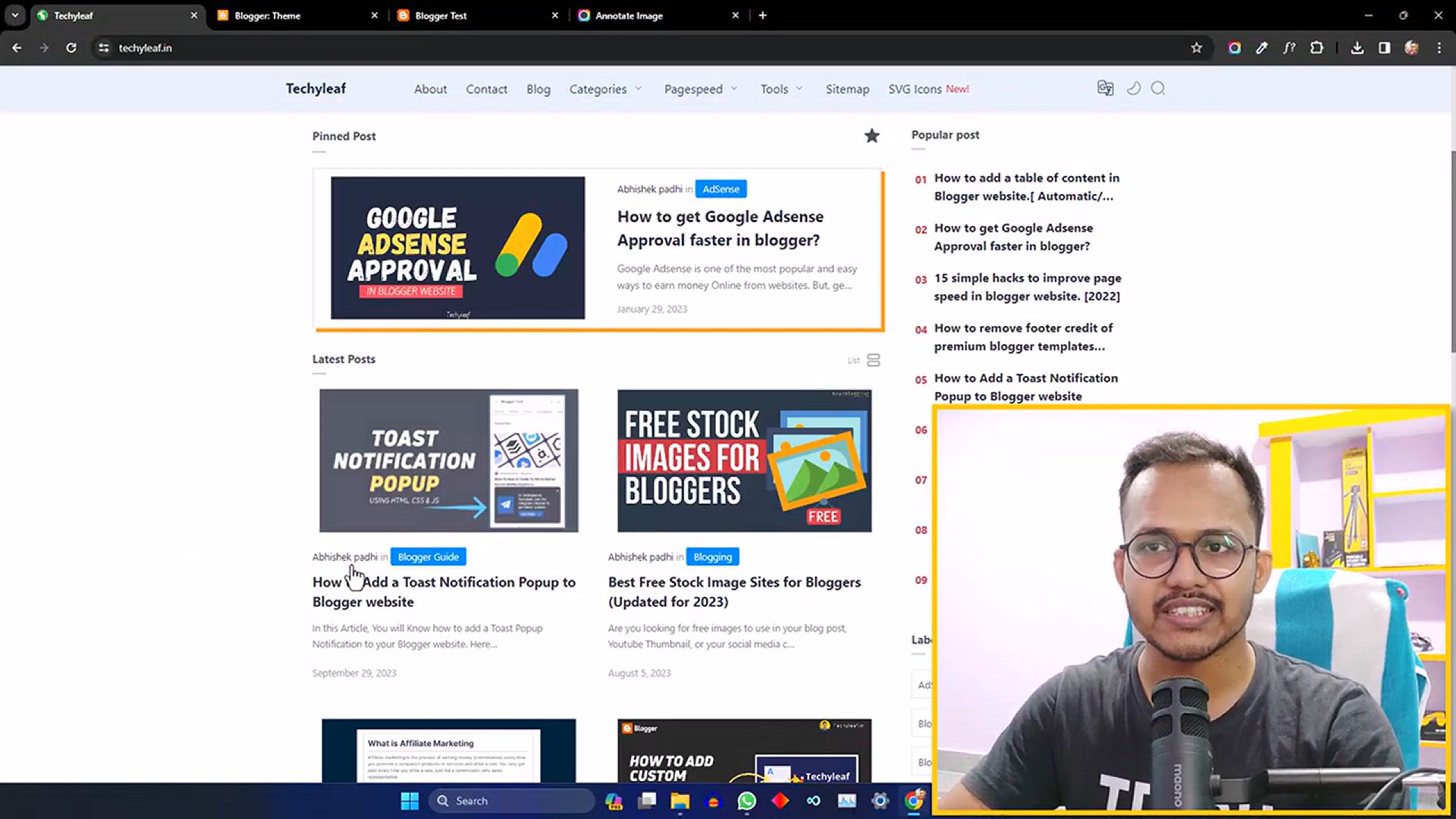Reload the techyleaf.in page
This screenshot has height=819, width=1456.
(x=71, y=48)
